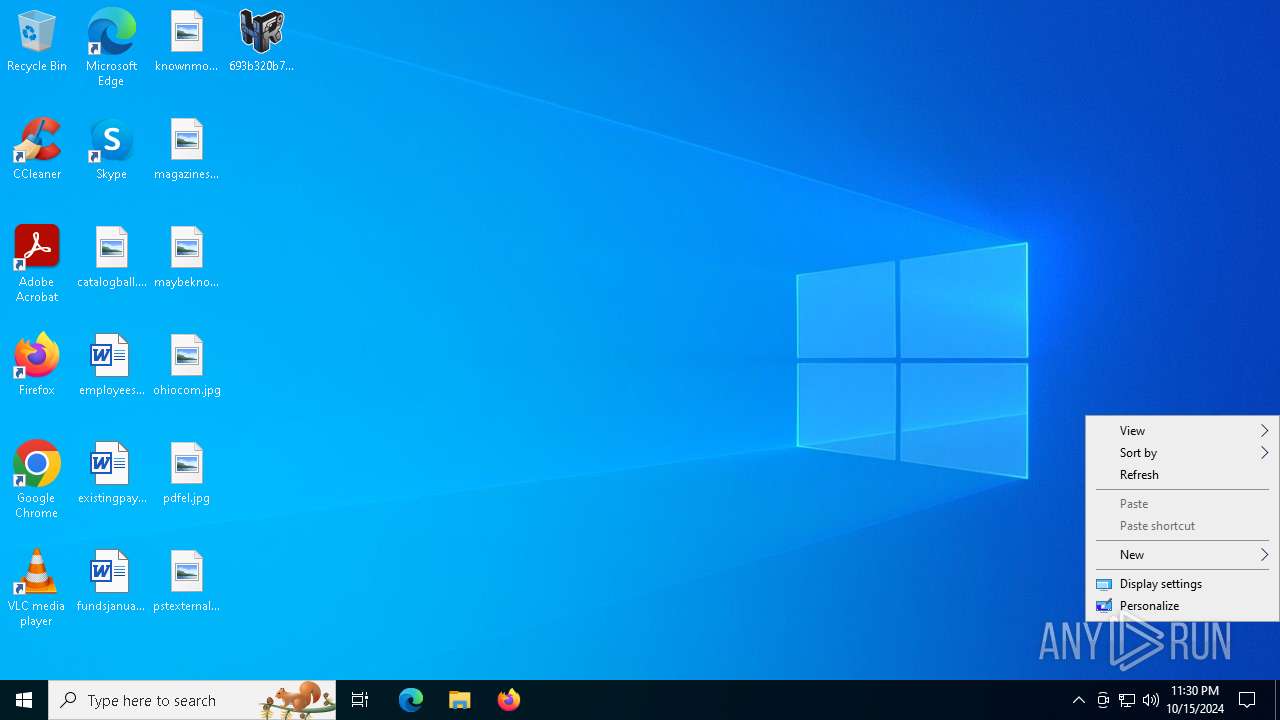
Task: Open Task View from the taskbar
Action: click(x=360, y=700)
